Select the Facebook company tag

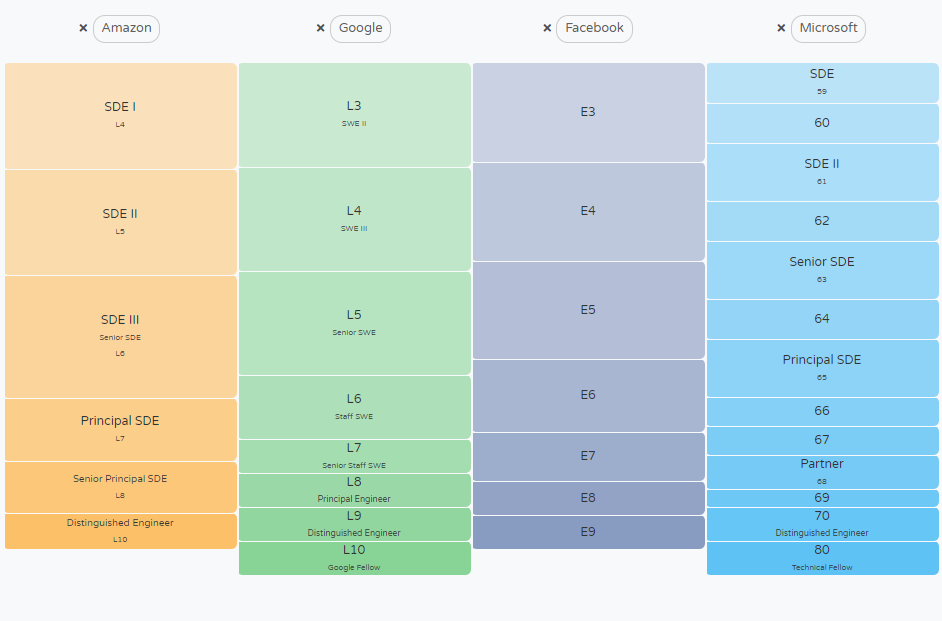[594, 28]
